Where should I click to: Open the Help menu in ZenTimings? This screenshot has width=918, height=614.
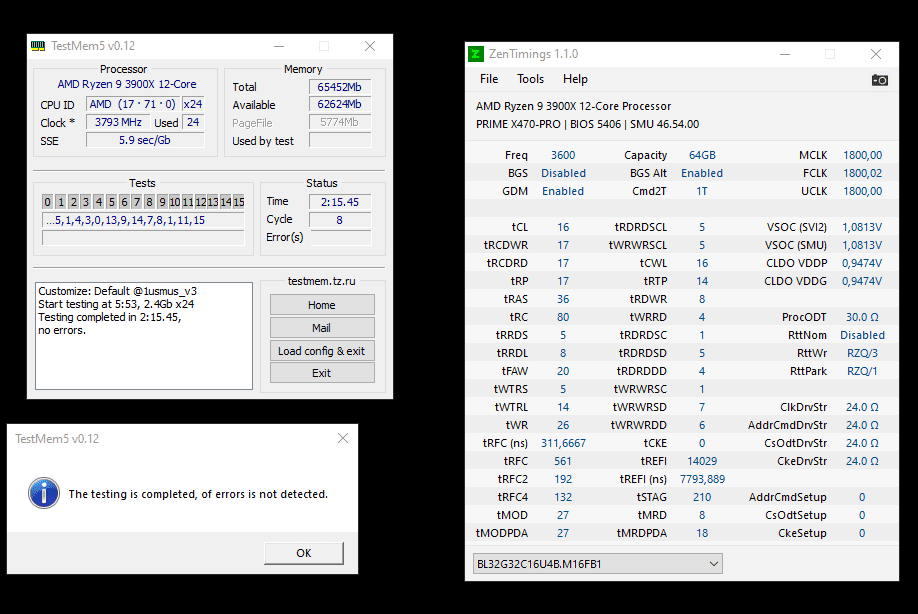point(575,79)
